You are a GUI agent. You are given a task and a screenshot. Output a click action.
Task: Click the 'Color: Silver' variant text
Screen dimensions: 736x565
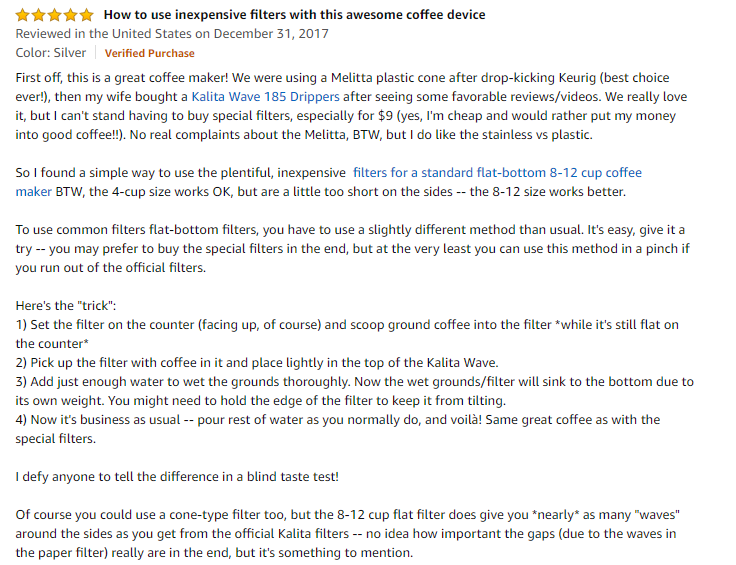coord(51,53)
